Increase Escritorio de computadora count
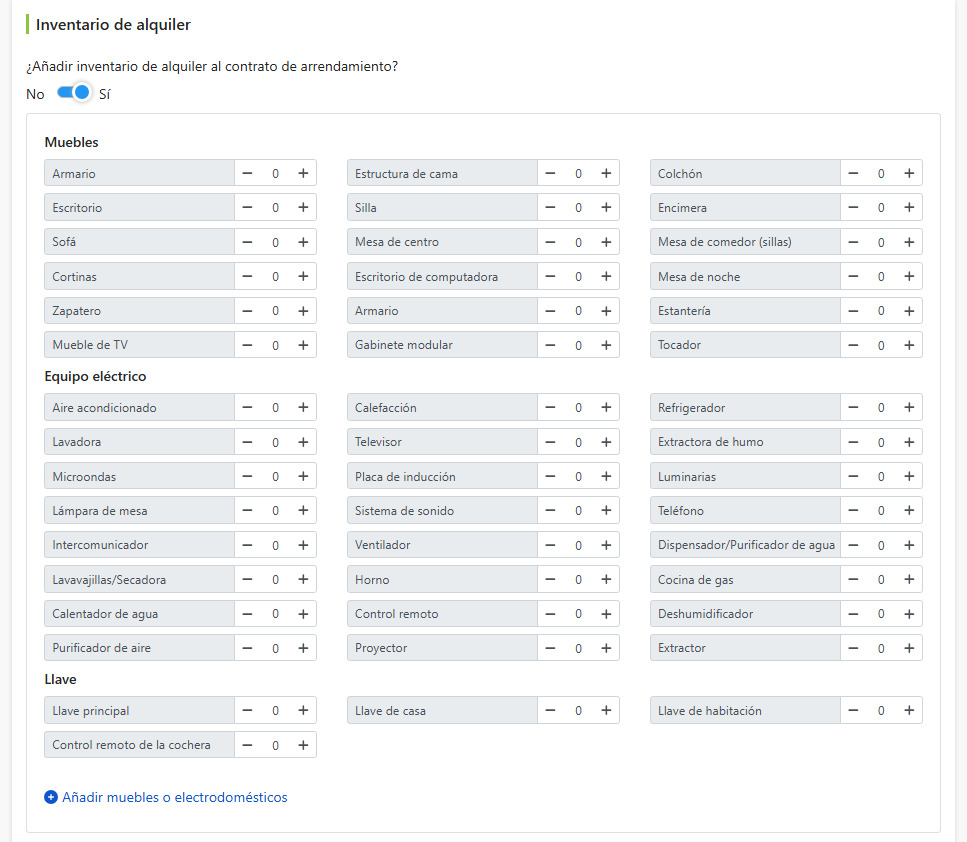Viewport: 967px width, 842px height. [606, 277]
